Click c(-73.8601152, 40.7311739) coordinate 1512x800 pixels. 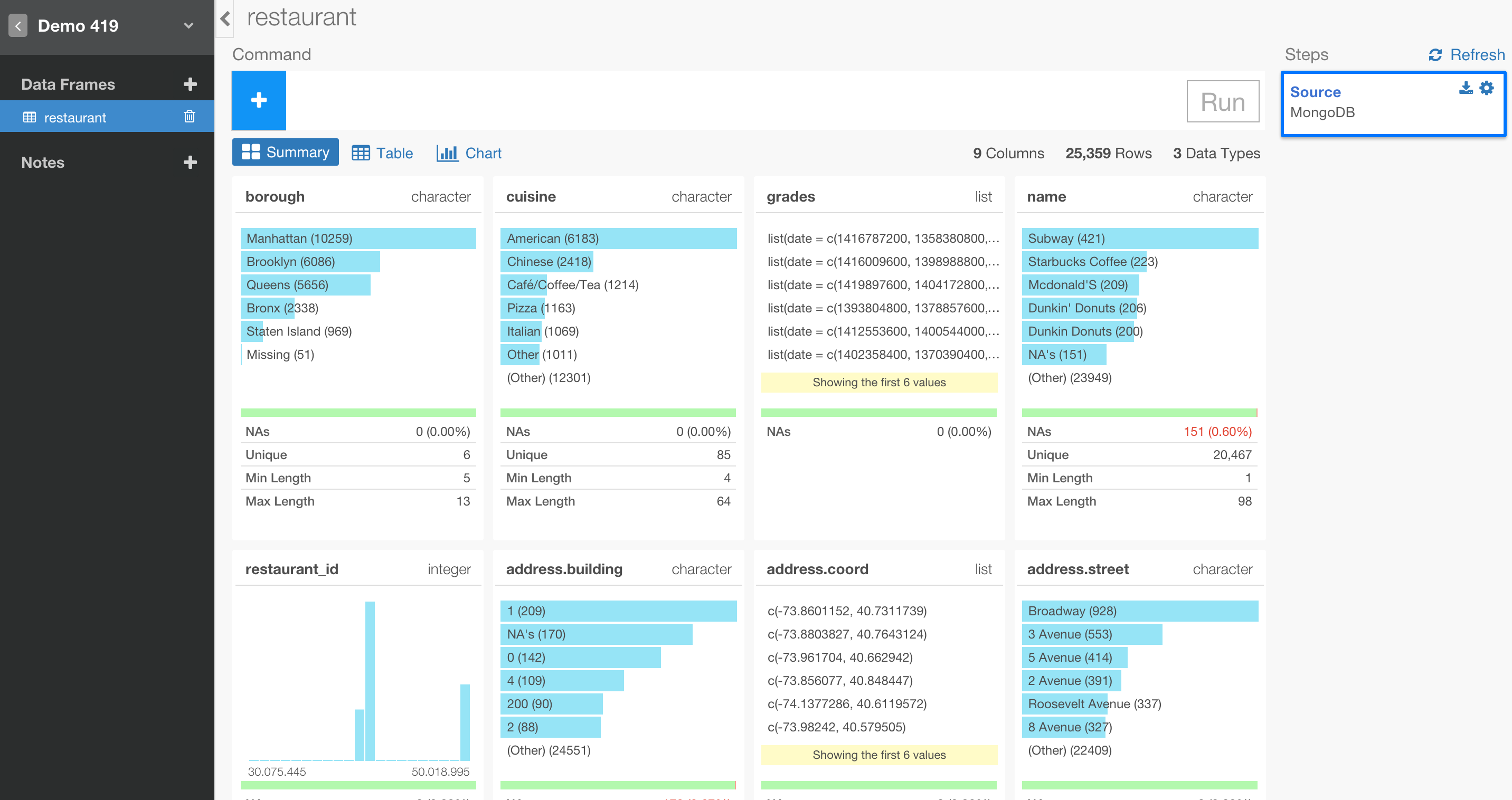(x=846, y=611)
